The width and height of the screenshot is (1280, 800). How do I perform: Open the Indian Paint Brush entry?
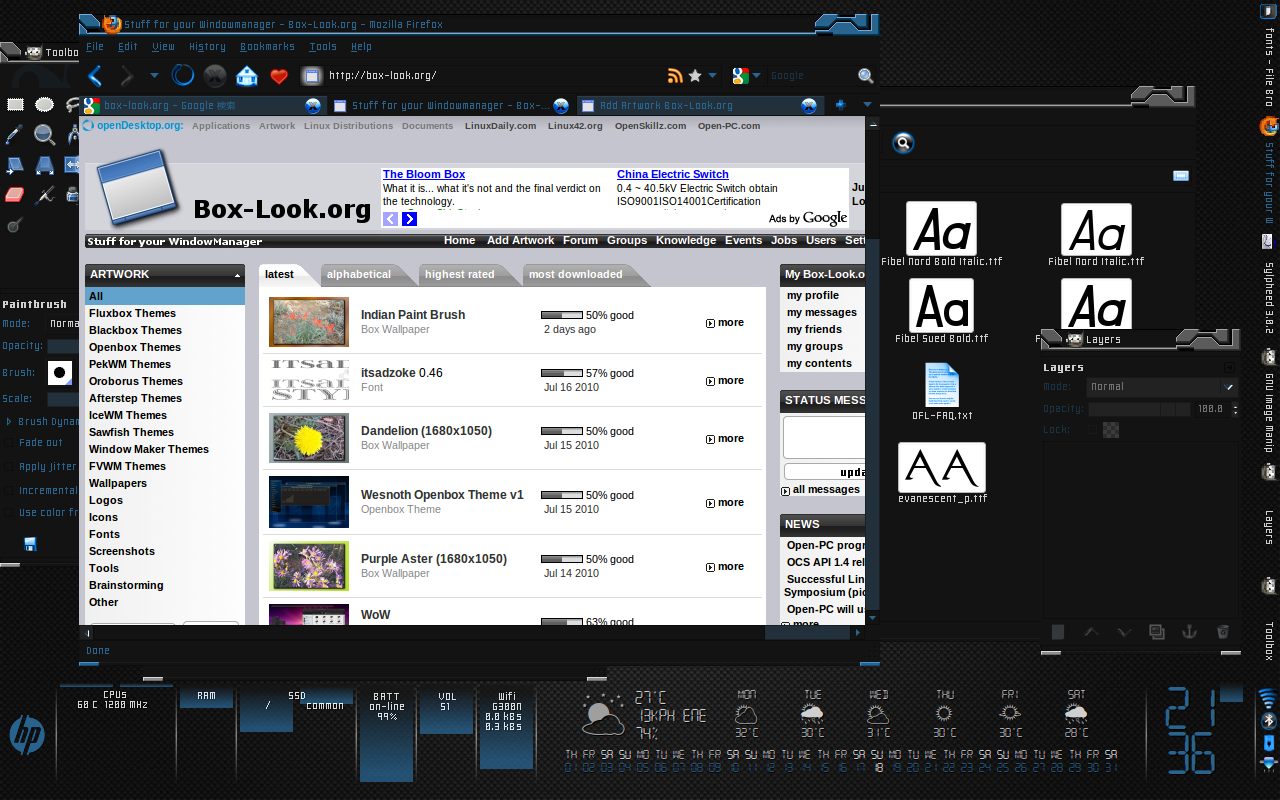tap(413, 315)
